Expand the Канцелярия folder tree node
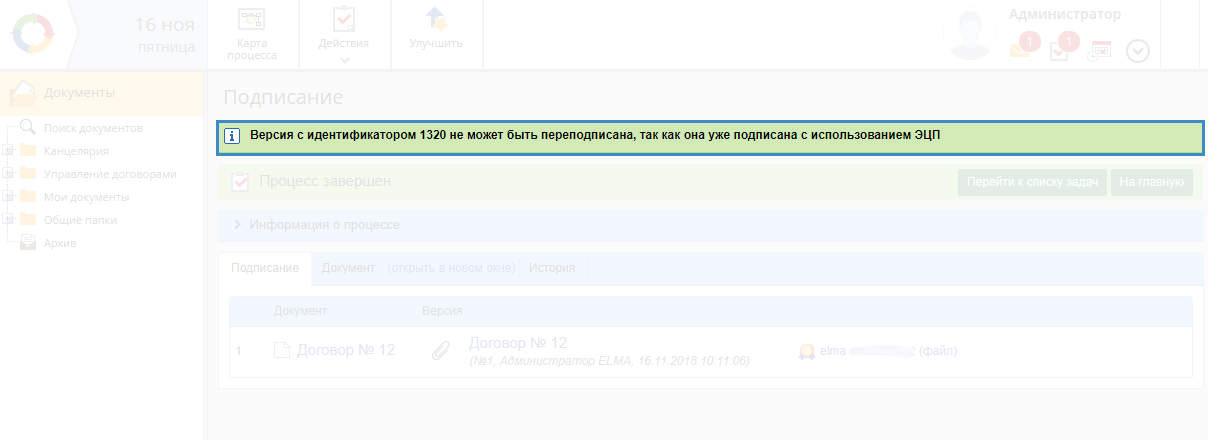Viewport: 1208px width, 440px height. tap(9, 151)
